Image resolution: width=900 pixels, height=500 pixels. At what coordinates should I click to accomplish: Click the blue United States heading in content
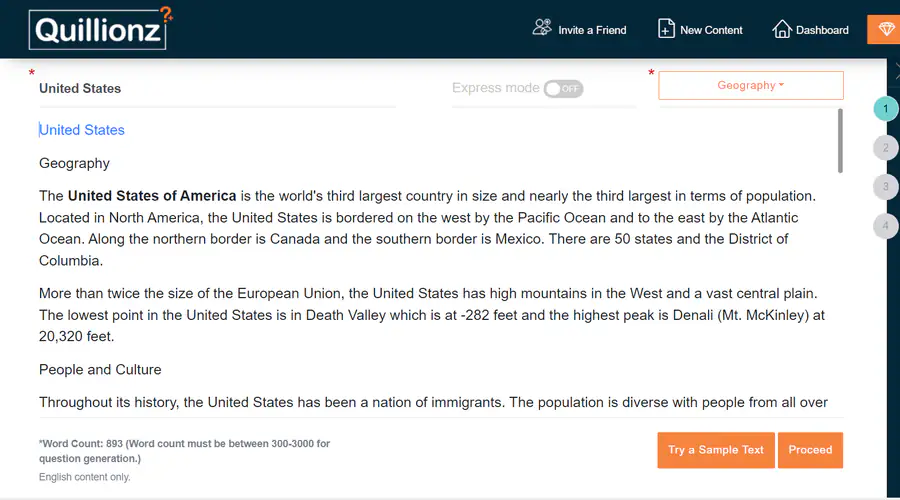click(82, 130)
